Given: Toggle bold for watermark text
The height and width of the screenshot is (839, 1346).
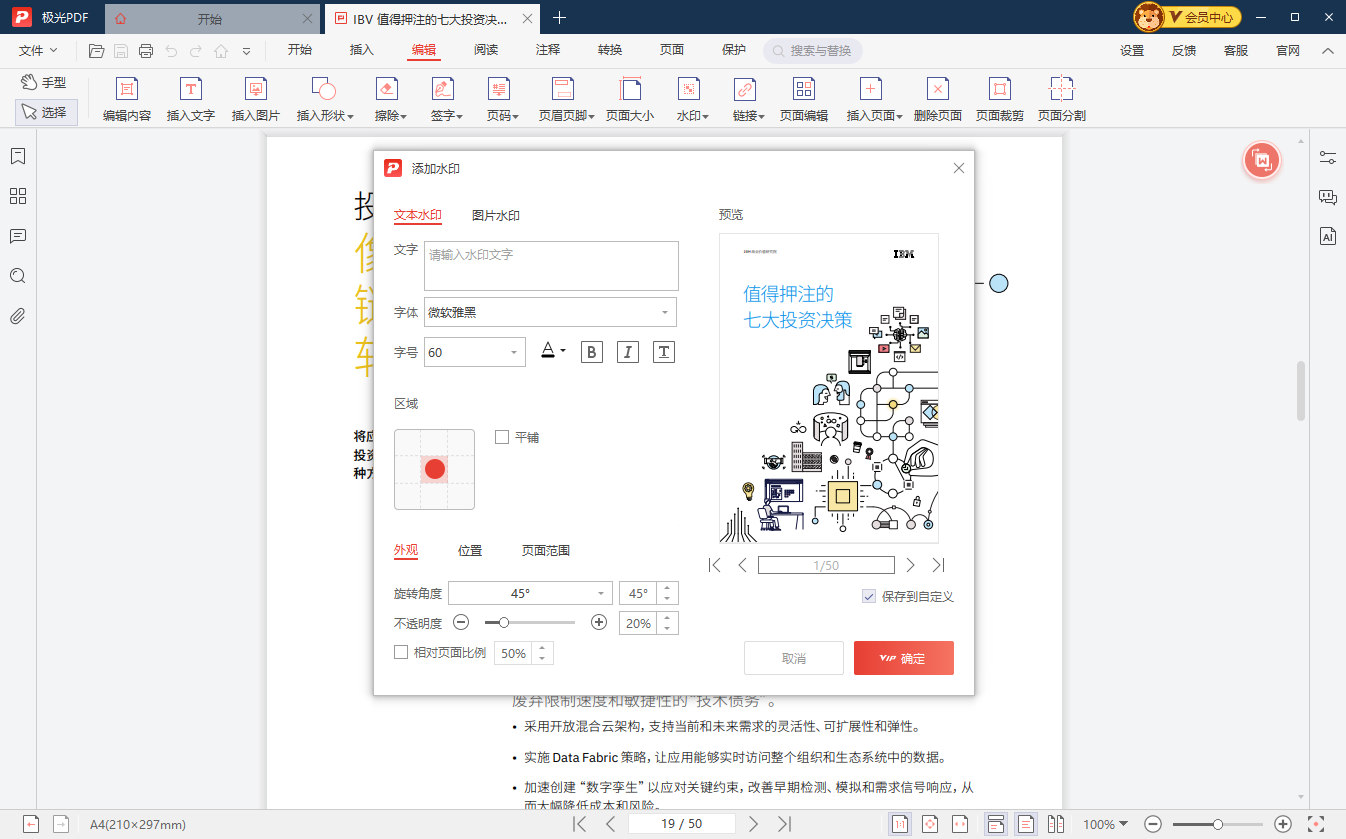Looking at the screenshot, I should 591,352.
